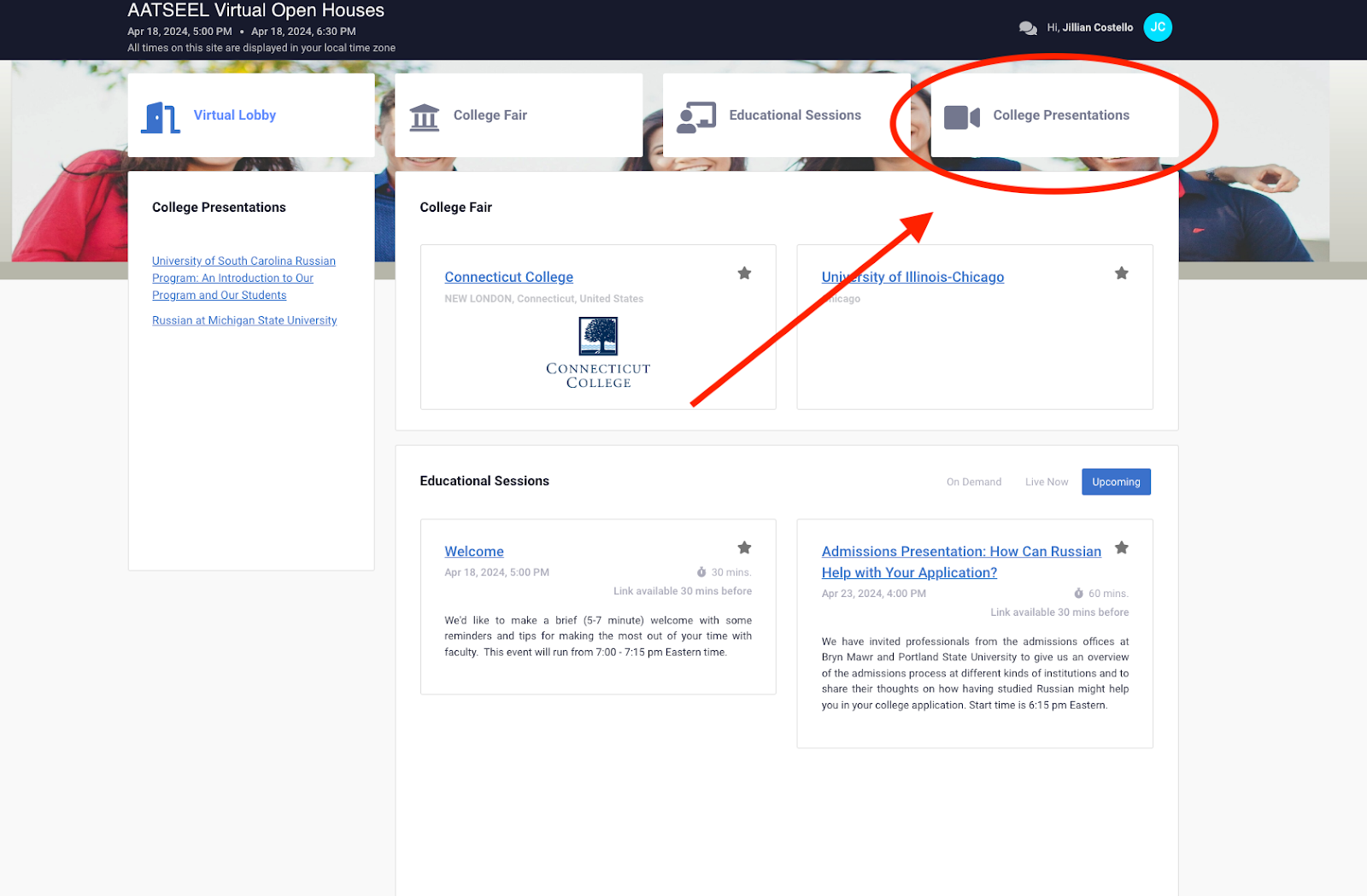The height and width of the screenshot is (896, 1367).
Task: Filter sessions by On Demand
Action: [x=974, y=482]
